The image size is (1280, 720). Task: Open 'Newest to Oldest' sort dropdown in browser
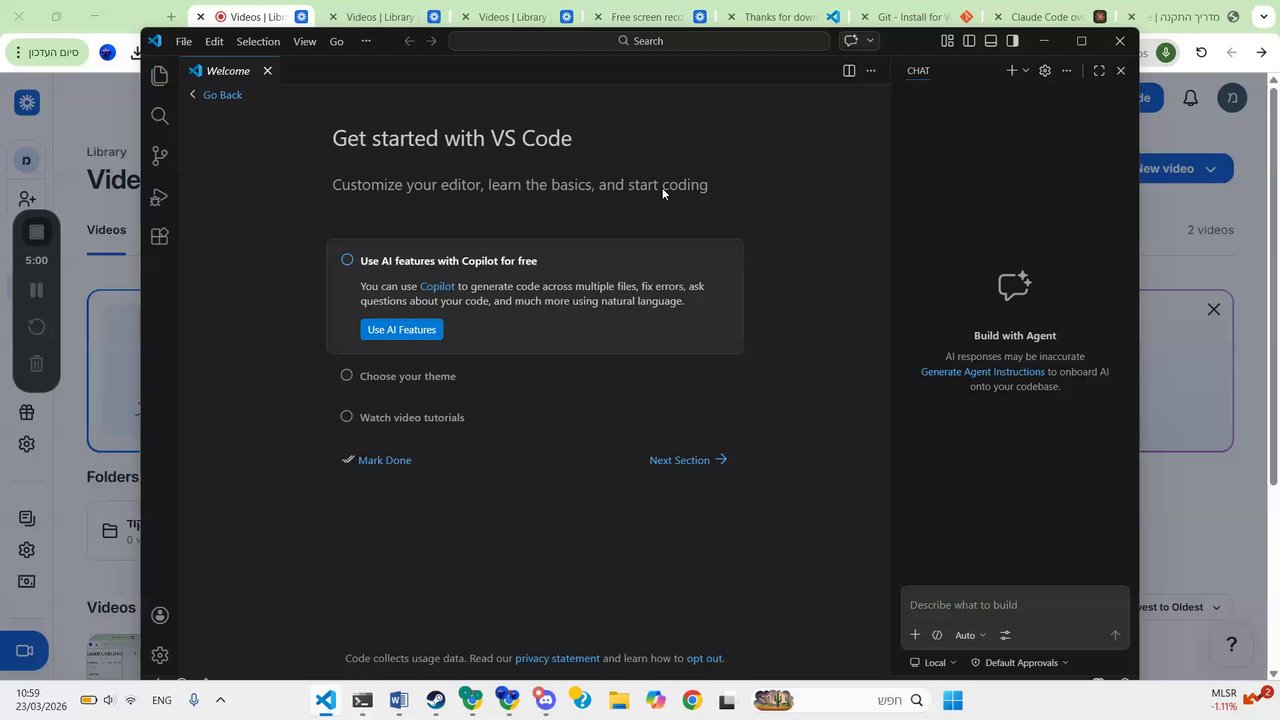1183,607
